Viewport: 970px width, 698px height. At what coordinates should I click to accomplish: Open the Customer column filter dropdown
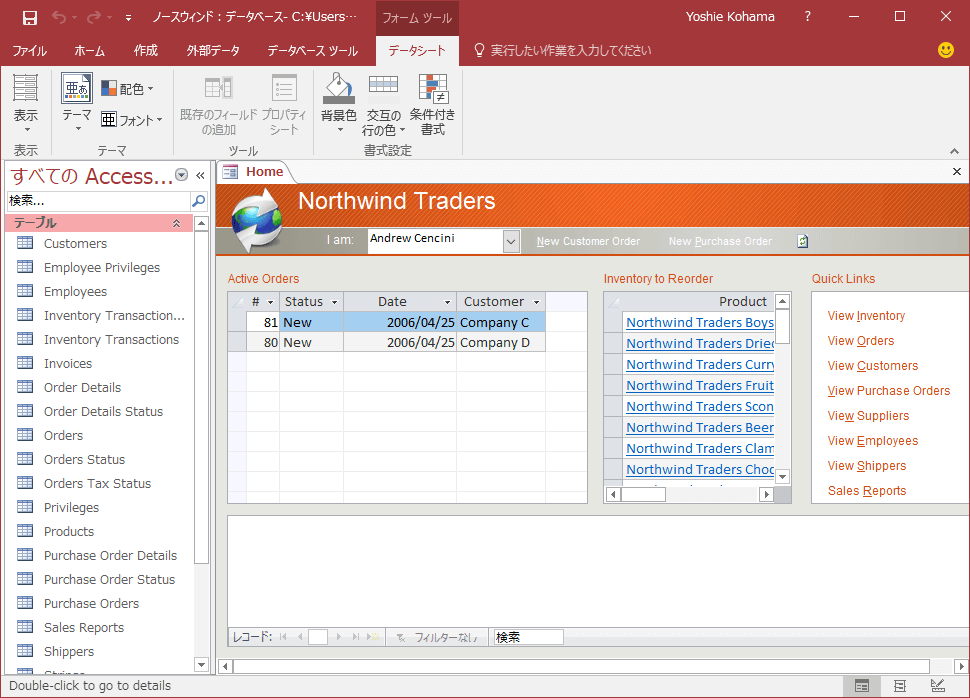(x=536, y=302)
